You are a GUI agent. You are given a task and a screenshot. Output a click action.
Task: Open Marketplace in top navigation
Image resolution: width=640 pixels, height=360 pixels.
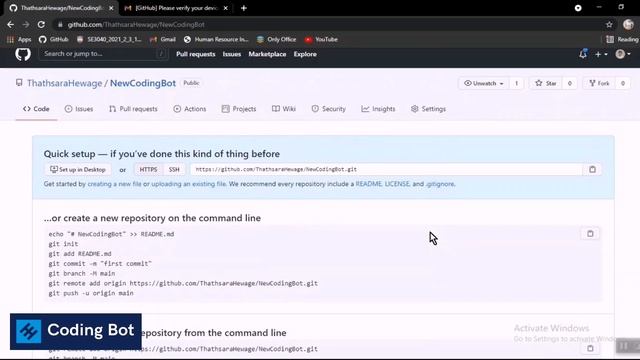(x=267, y=54)
